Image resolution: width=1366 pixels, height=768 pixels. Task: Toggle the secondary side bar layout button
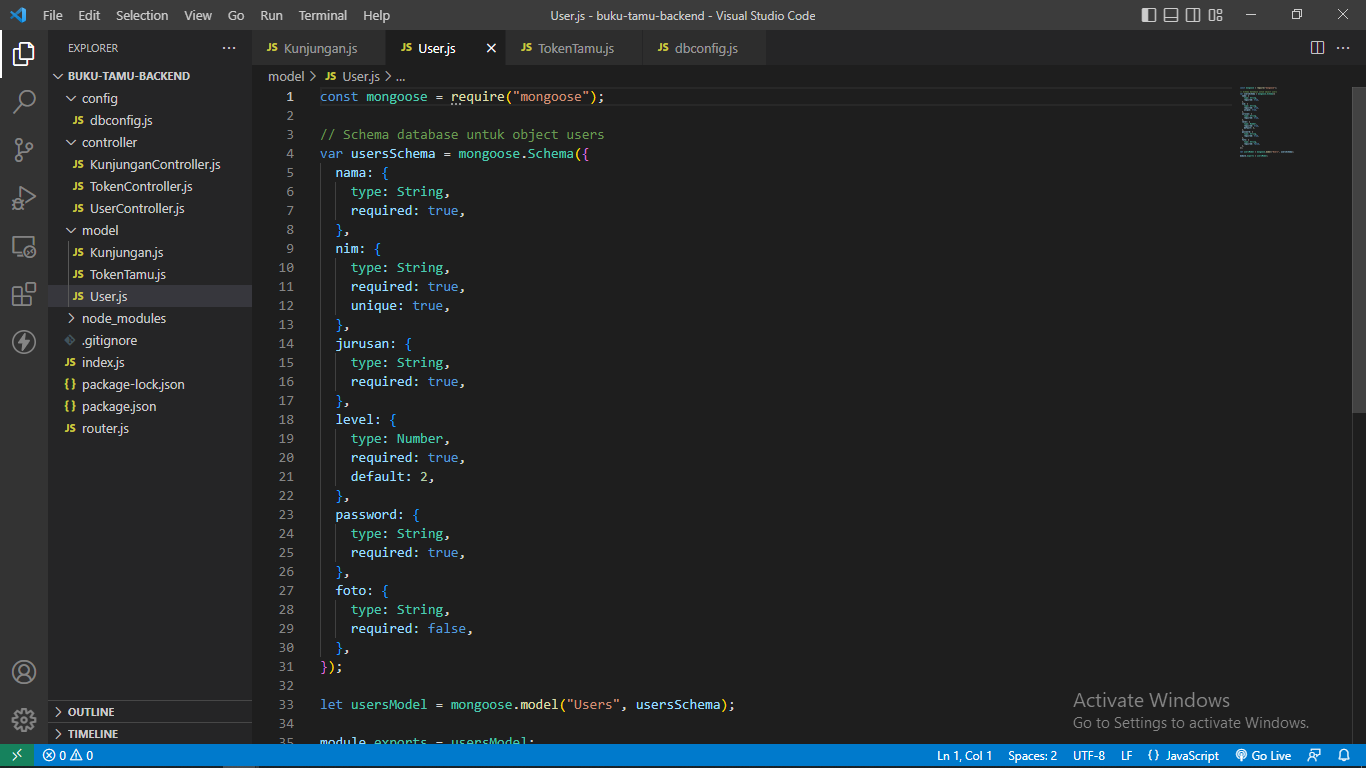1193,15
